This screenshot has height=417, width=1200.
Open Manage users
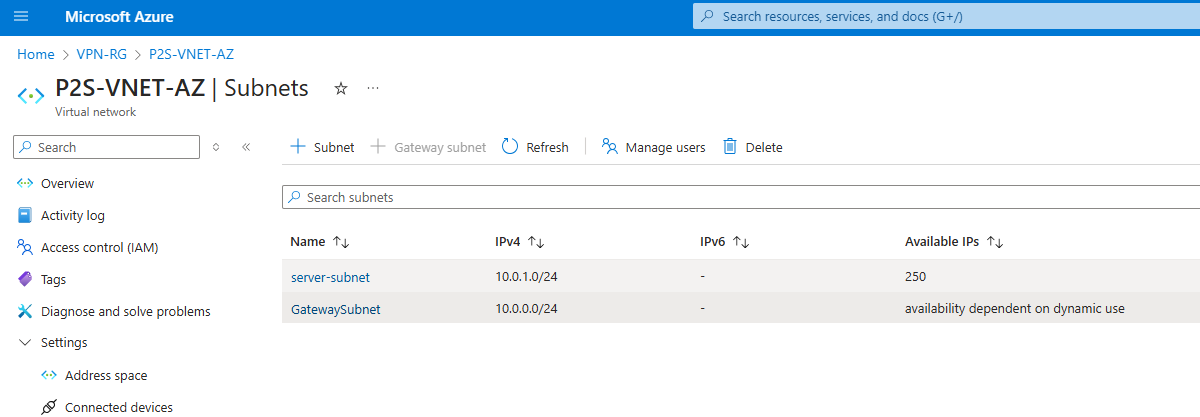coord(654,147)
